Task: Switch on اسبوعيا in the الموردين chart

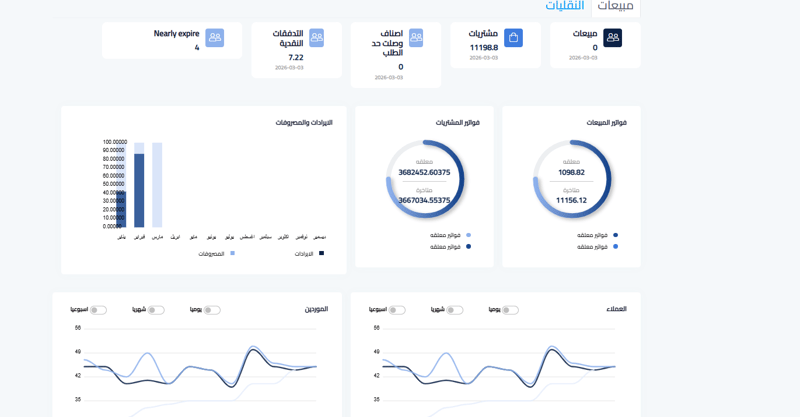Action: pyautogui.click(x=98, y=310)
